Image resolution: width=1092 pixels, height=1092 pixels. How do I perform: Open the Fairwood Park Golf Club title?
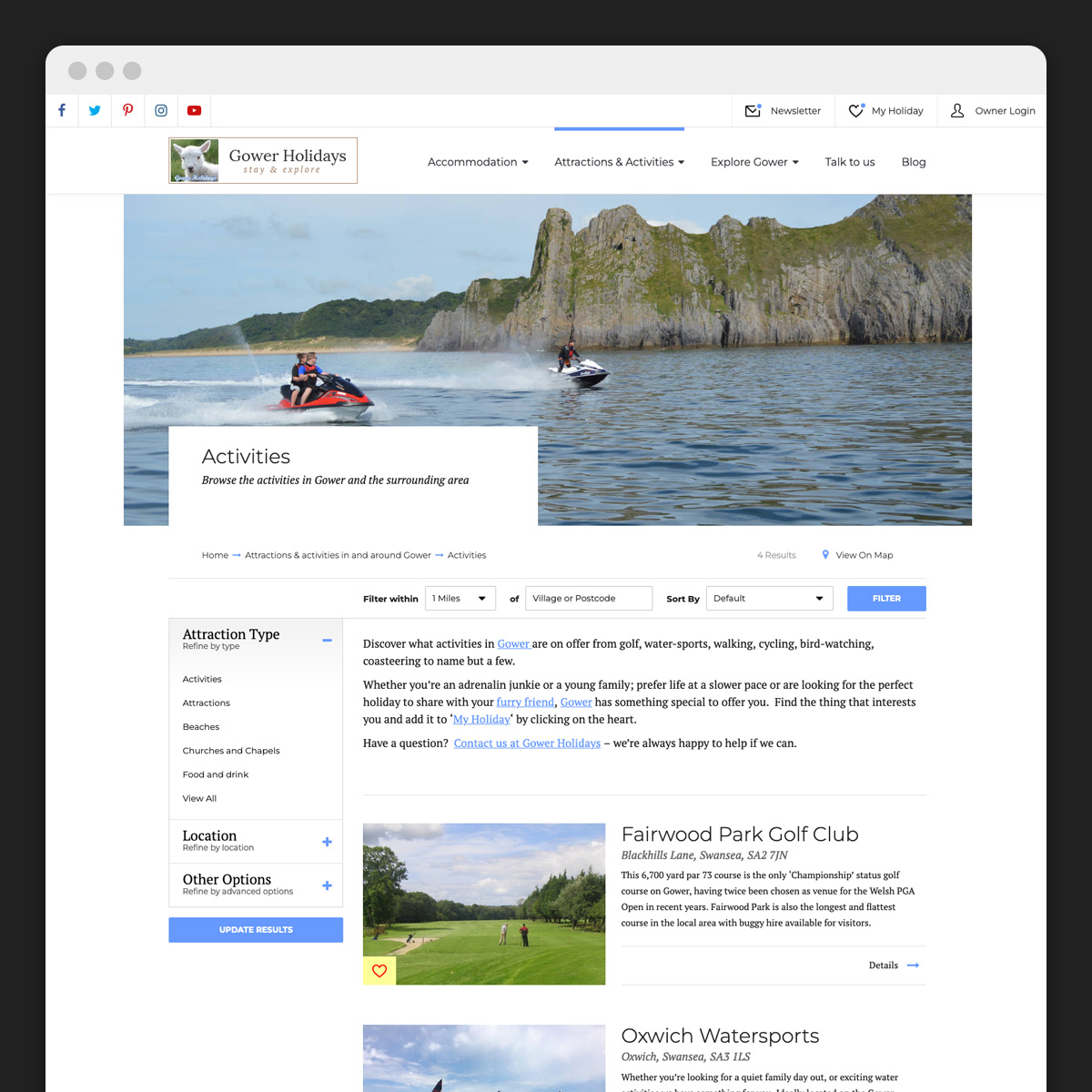point(740,834)
